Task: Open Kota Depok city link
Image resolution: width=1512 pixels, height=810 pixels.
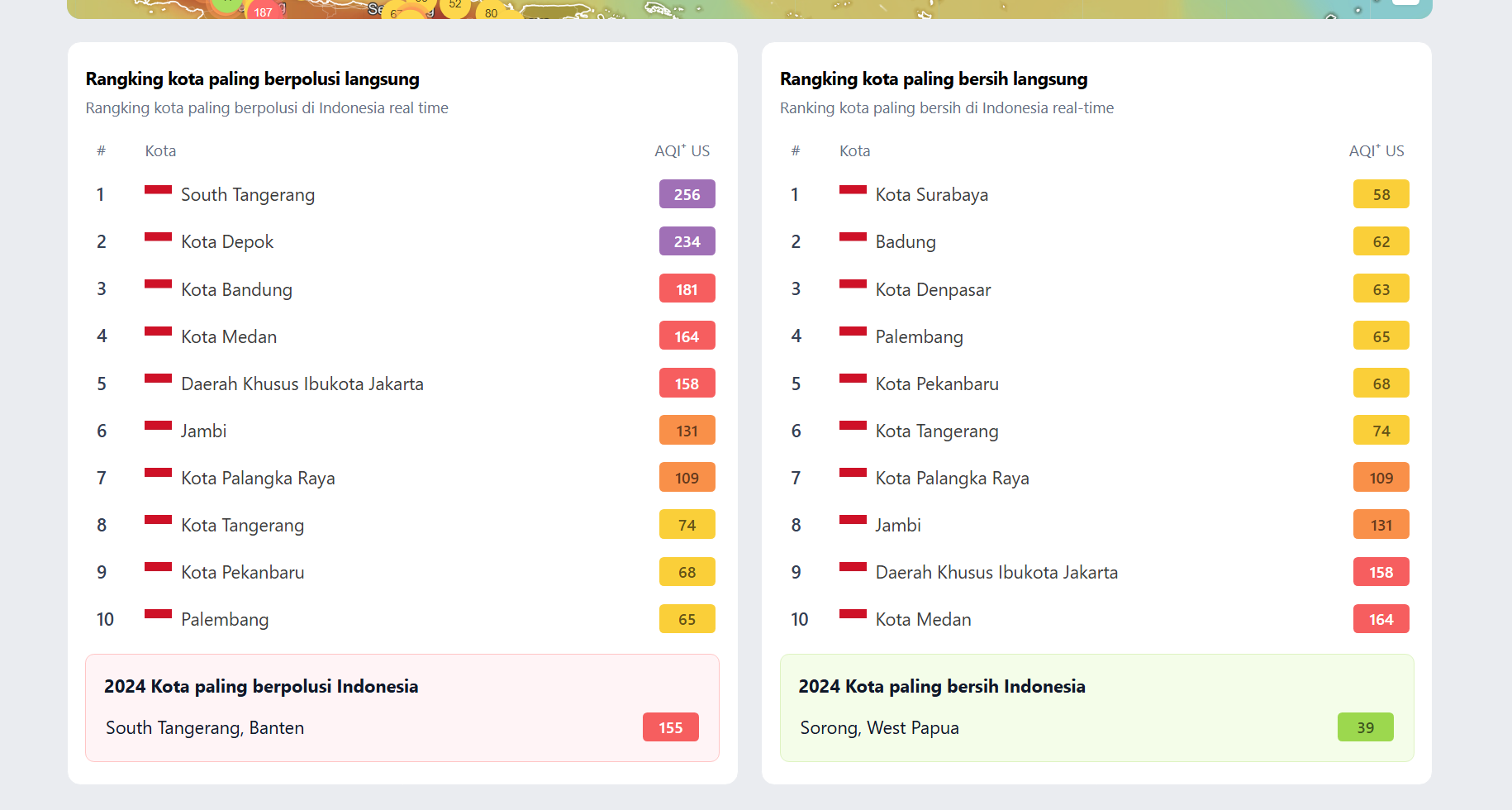Action: [227, 241]
